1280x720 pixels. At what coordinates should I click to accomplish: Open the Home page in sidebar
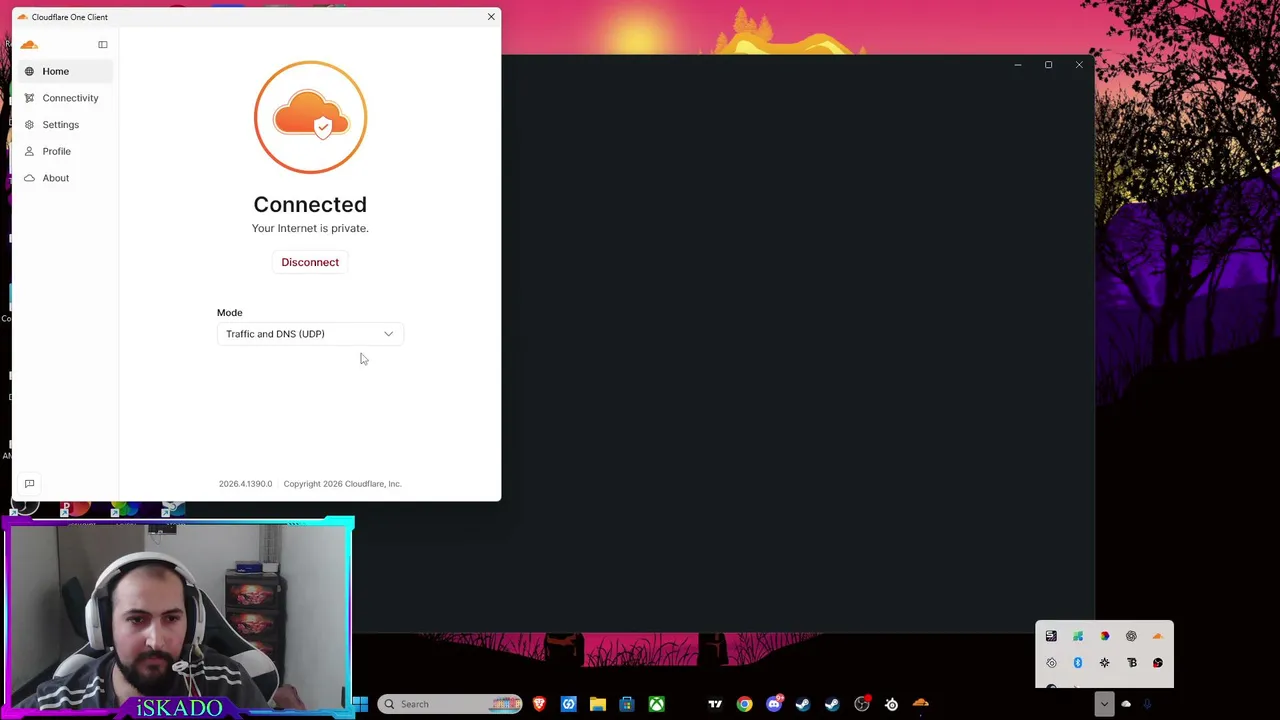[65, 71]
